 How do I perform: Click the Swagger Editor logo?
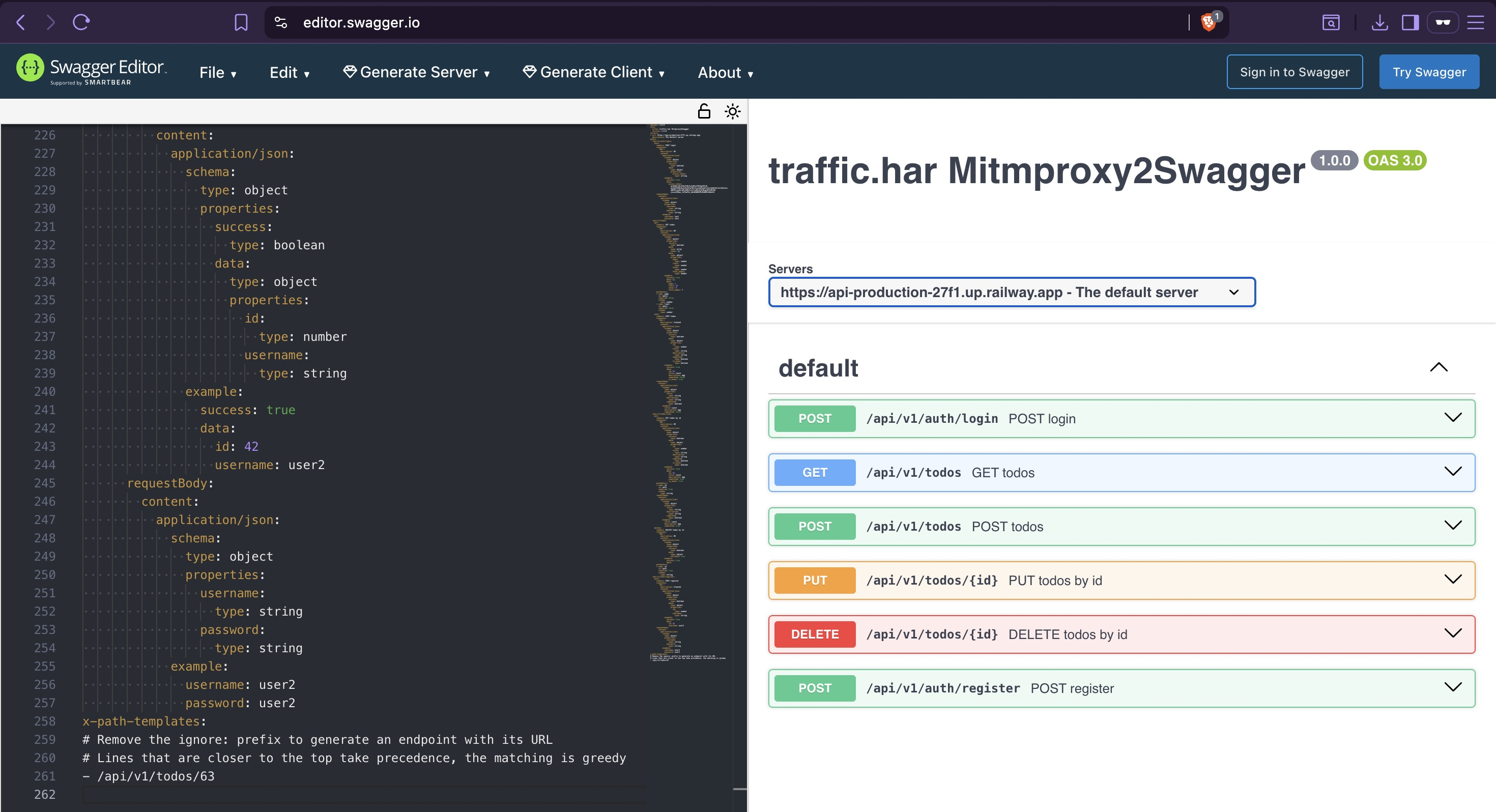point(92,70)
